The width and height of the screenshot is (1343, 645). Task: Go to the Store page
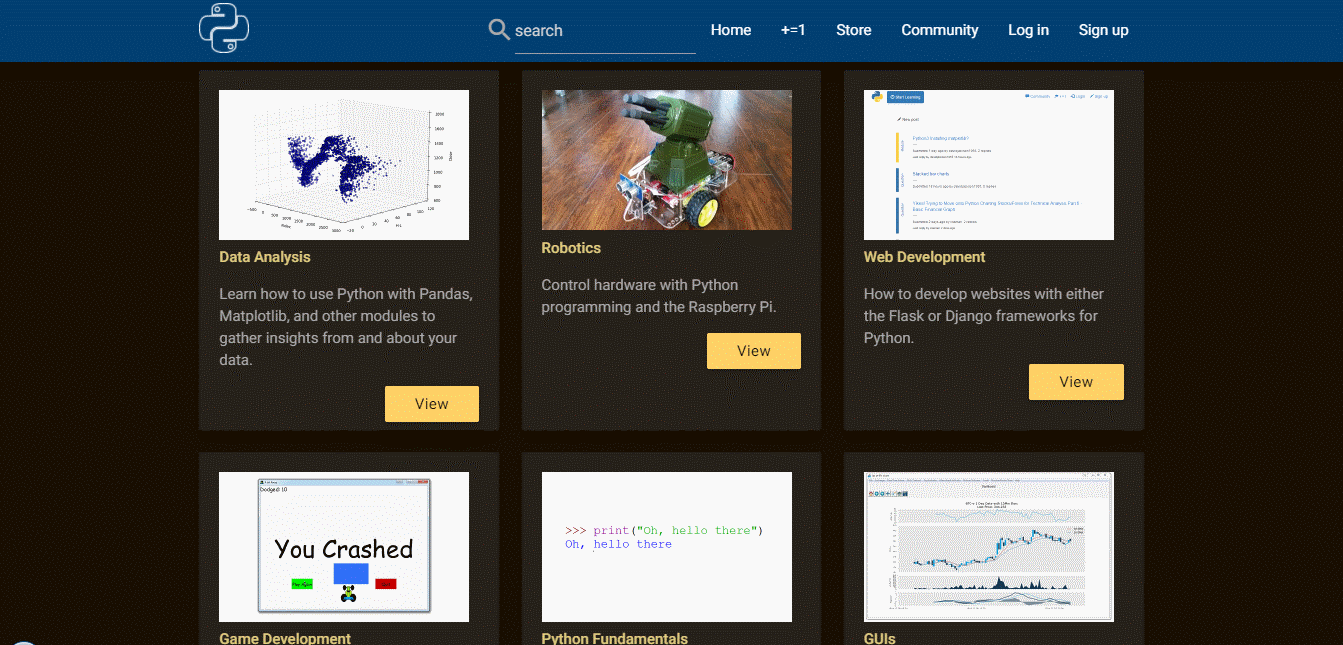coord(854,30)
